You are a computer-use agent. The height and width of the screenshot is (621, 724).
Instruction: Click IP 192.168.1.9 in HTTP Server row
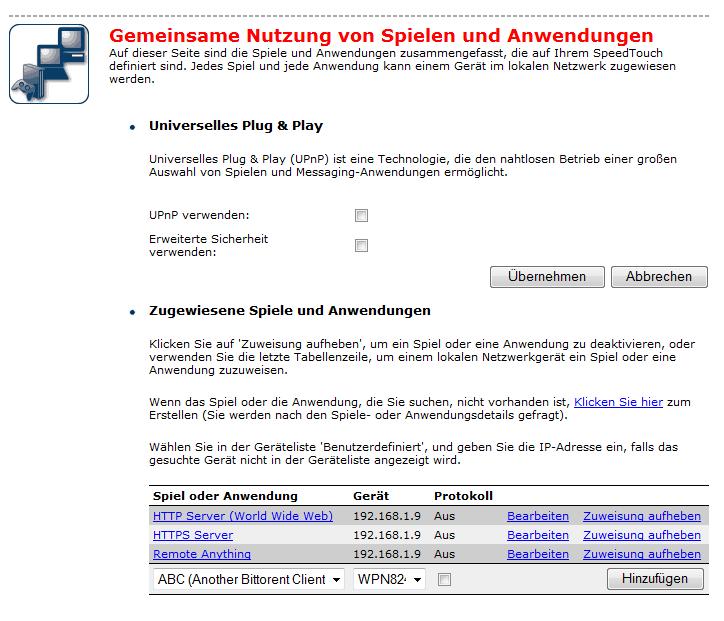pos(387,516)
